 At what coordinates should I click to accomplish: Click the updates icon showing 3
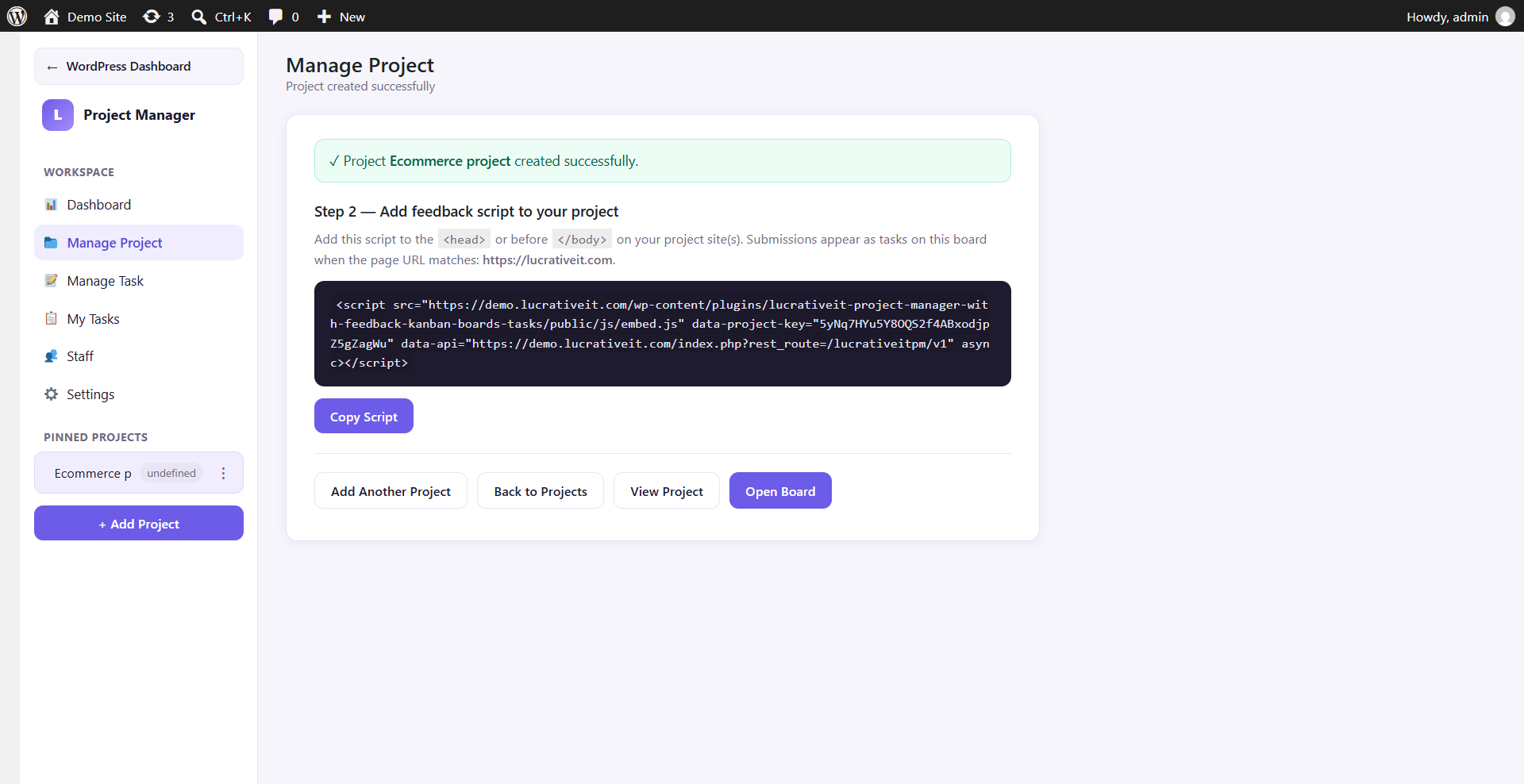coord(152,17)
